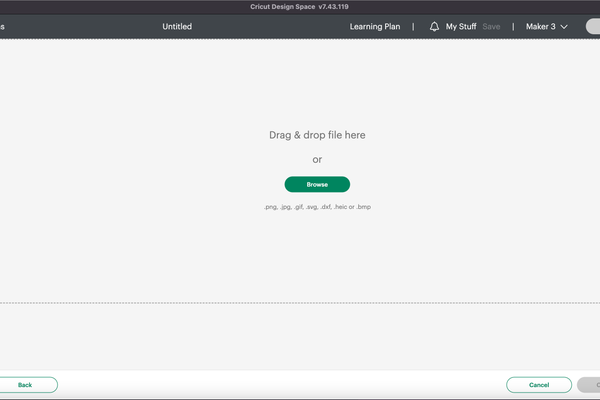The image size is (600, 400).
Task: Click the Cricut Design Space title bar
Action: (x=282, y=6)
